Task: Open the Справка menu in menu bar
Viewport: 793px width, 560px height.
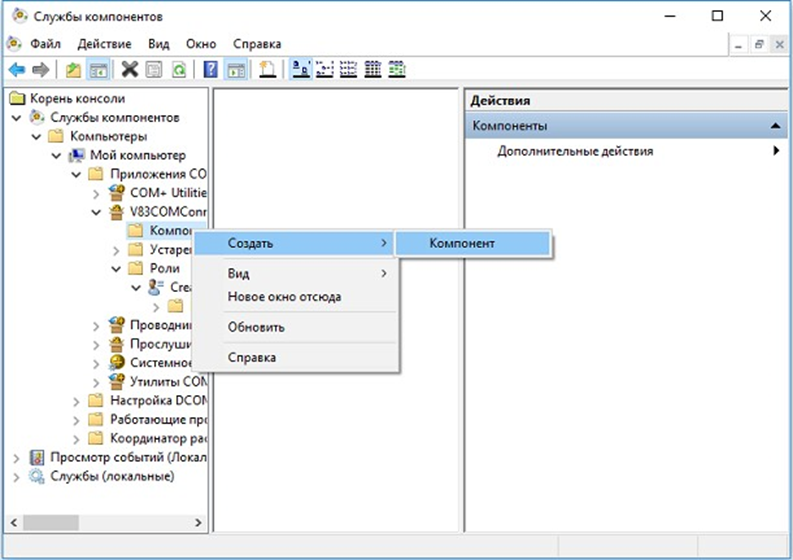Action: (257, 44)
